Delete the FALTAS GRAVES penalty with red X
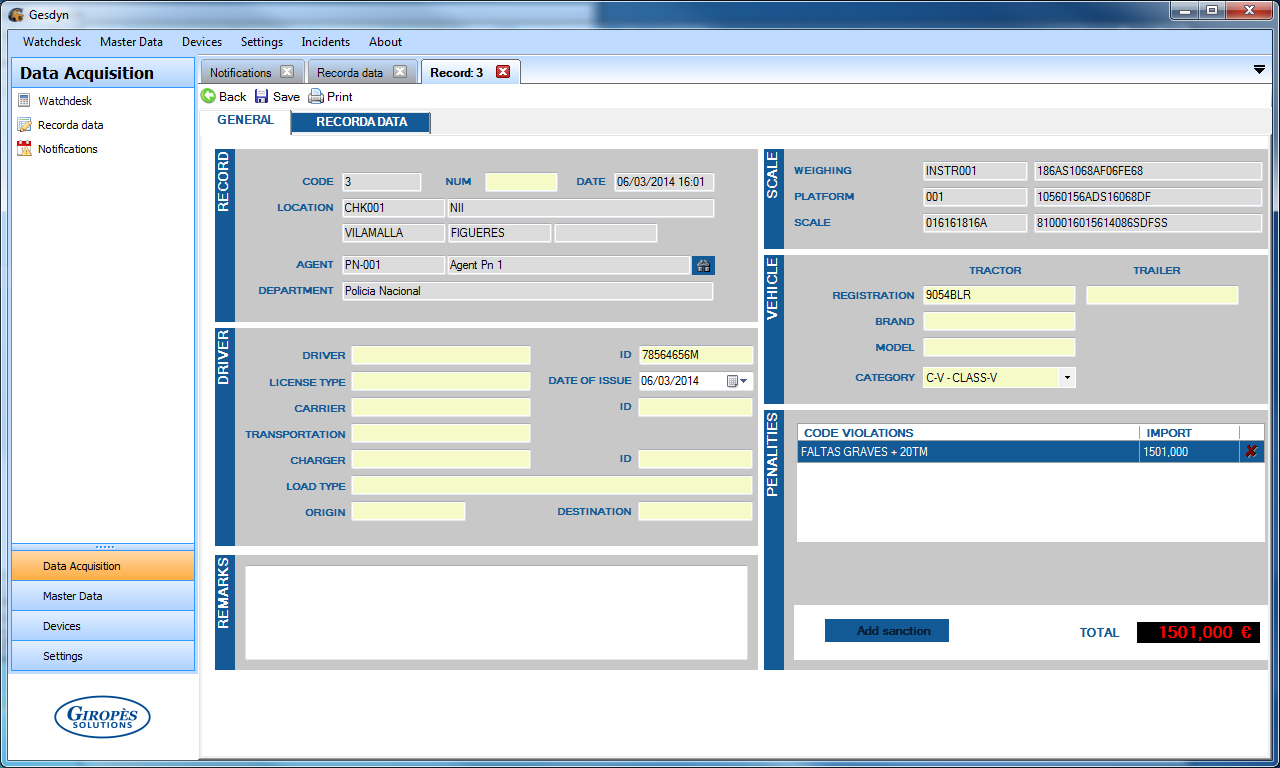 [1250, 452]
